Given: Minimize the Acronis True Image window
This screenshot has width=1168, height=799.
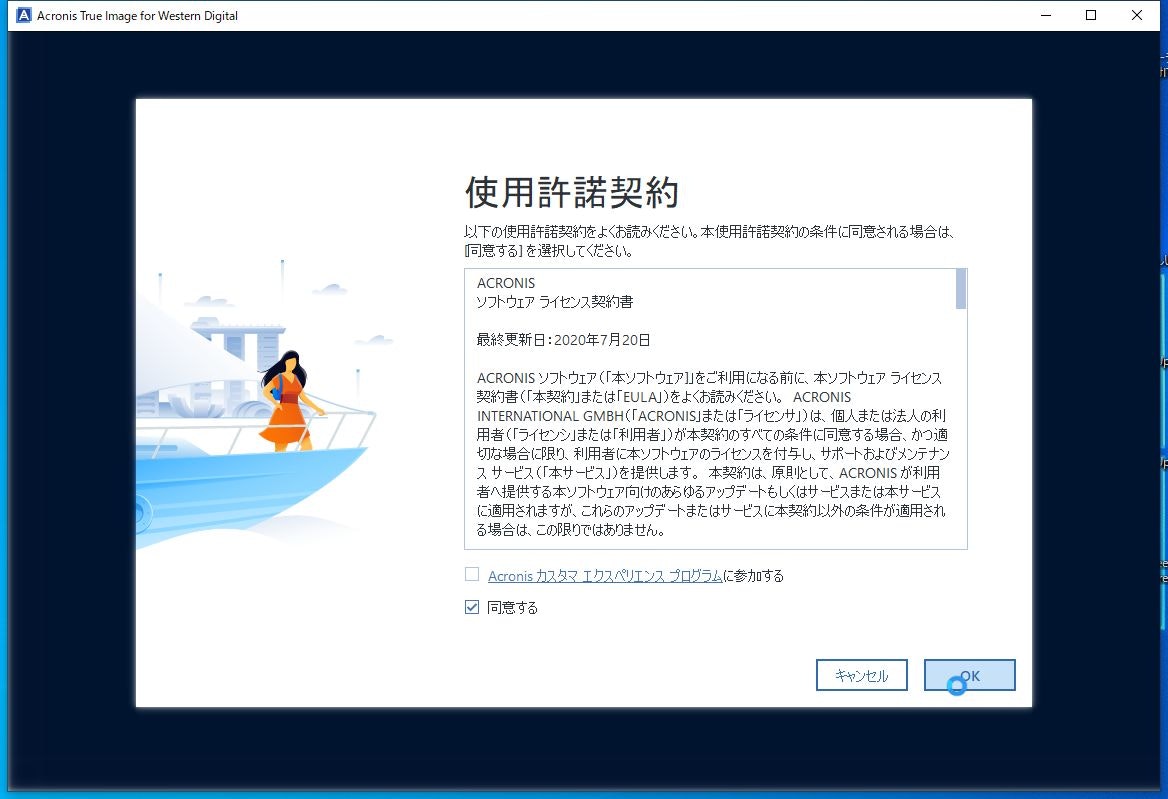Looking at the screenshot, I should (1046, 15).
